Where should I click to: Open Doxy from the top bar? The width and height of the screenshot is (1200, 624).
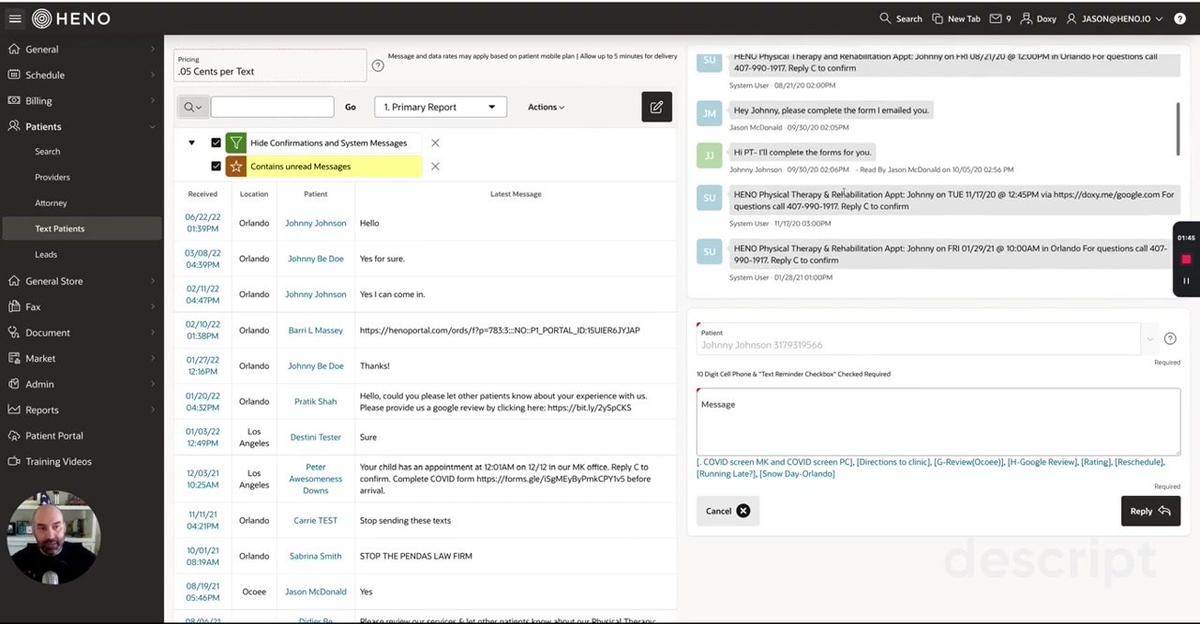point(1038,18)
